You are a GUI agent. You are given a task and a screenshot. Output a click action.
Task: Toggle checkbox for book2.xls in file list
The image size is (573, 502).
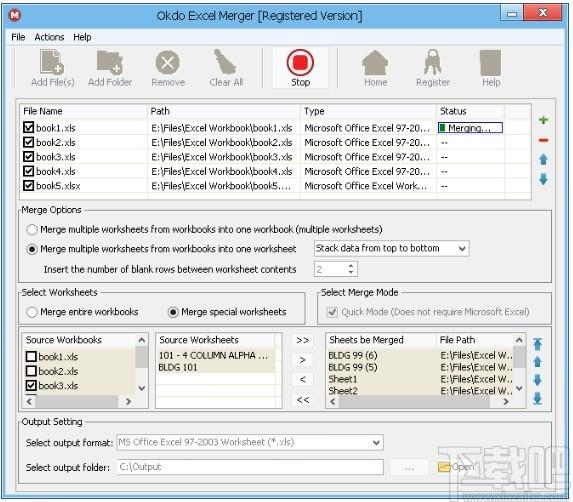point(28,142)
